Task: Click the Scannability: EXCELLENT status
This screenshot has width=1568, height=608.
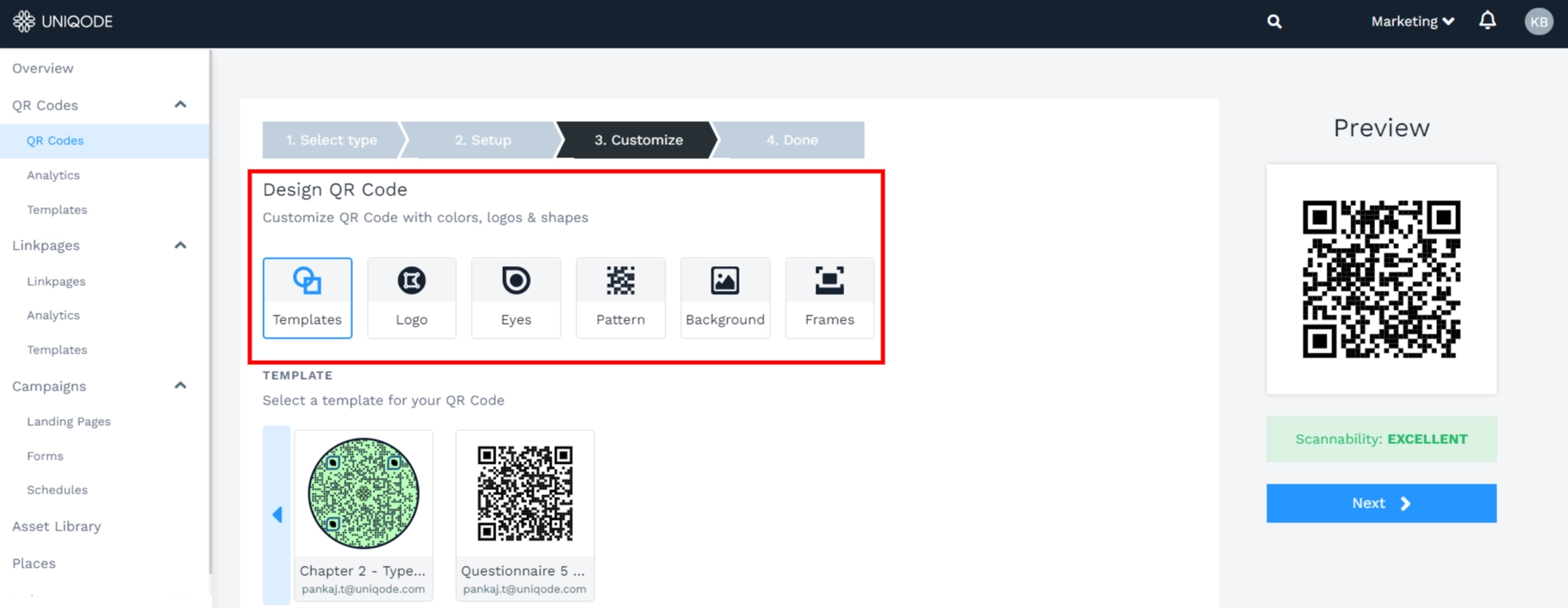Action: [1381, 439]
